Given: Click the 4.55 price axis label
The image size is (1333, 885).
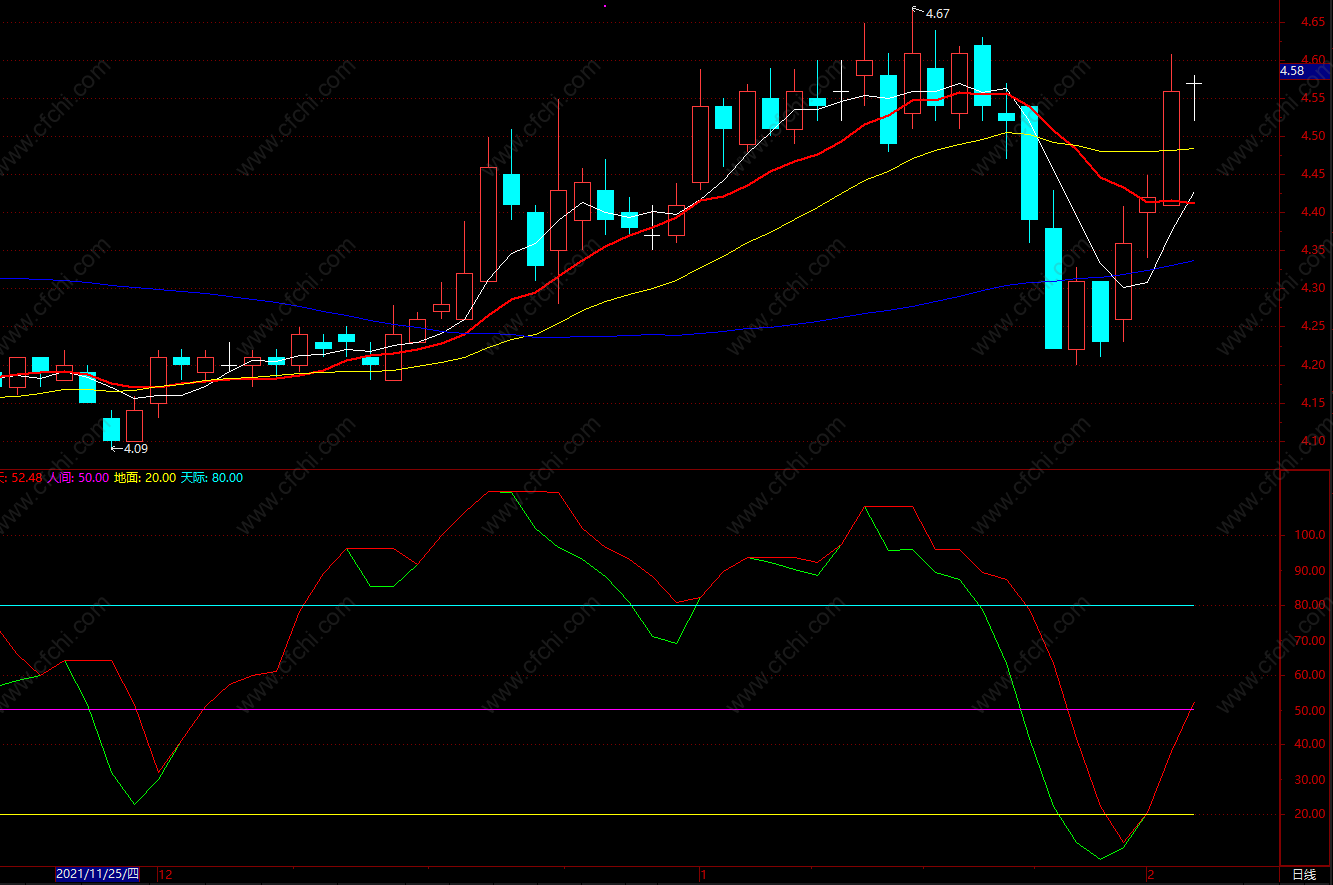Looking at the screenshot, I should pos(1313,98).
